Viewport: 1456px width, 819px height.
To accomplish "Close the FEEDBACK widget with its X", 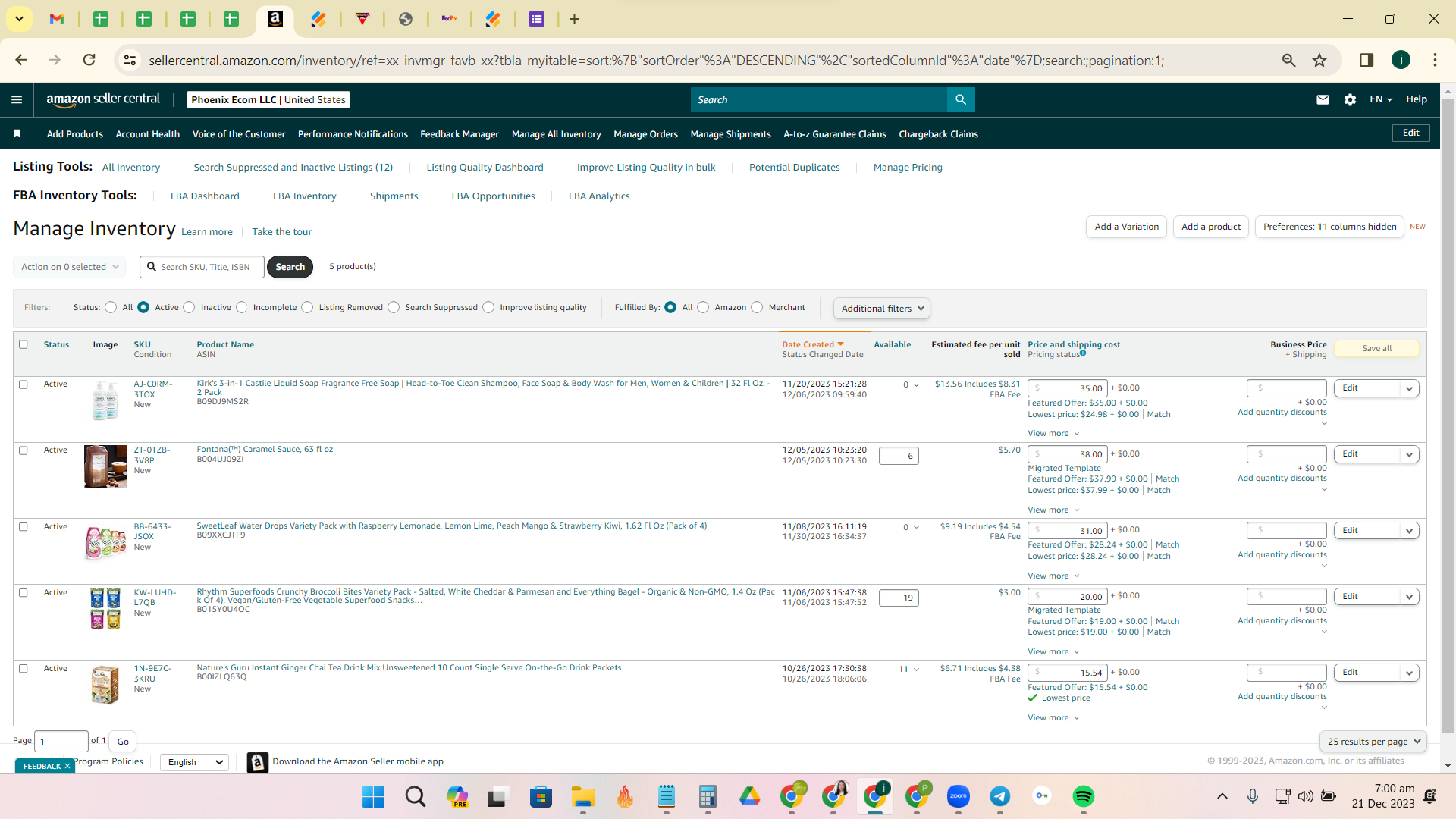I will tap(67, 766).
